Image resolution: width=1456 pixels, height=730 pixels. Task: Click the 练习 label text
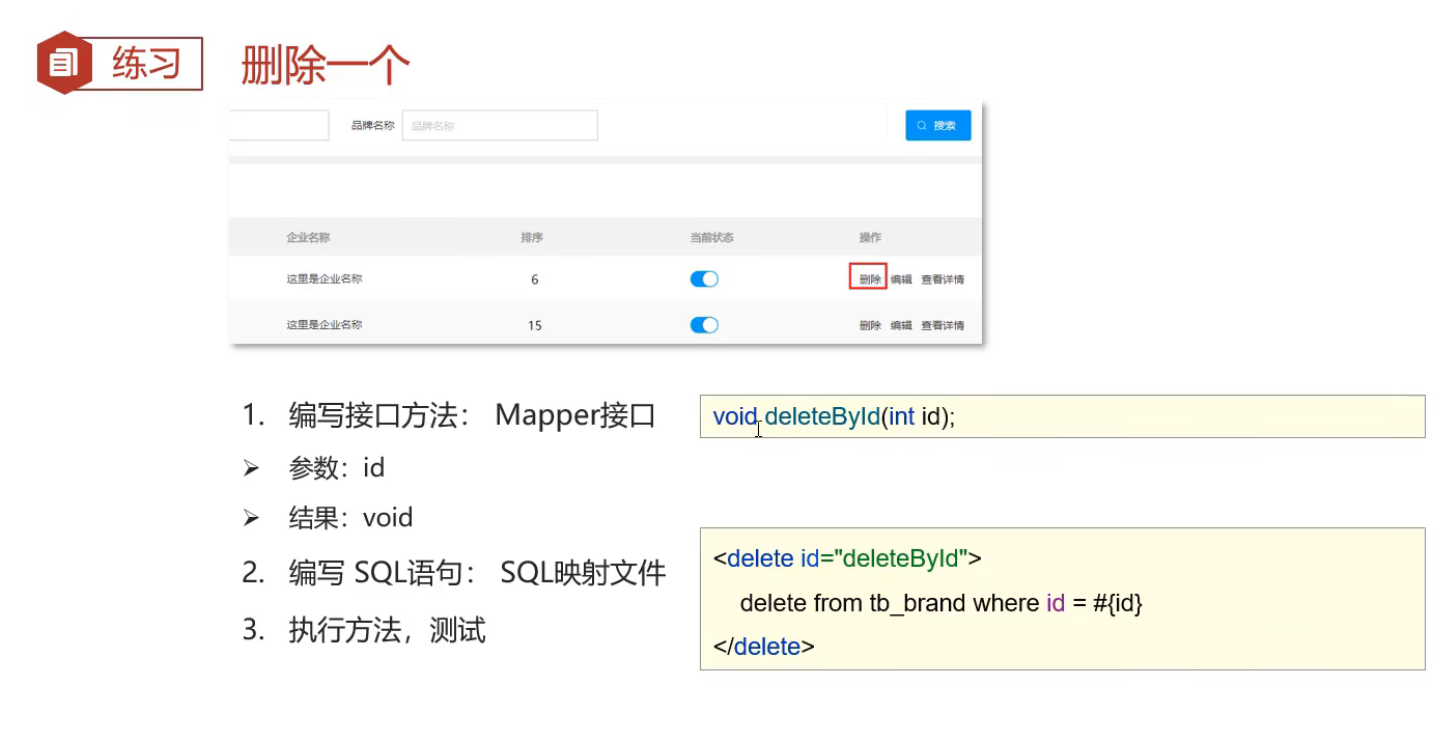click(146, 64)
